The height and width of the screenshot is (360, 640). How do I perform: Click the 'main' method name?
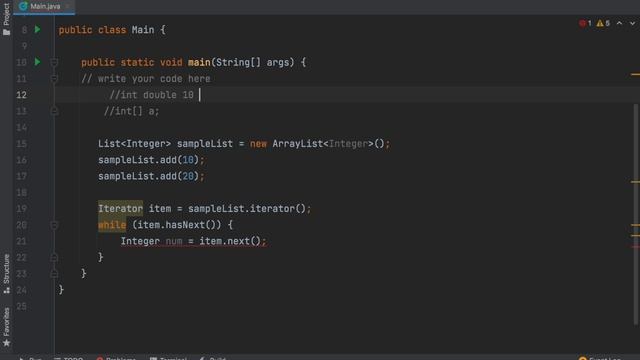coord(199,62)
